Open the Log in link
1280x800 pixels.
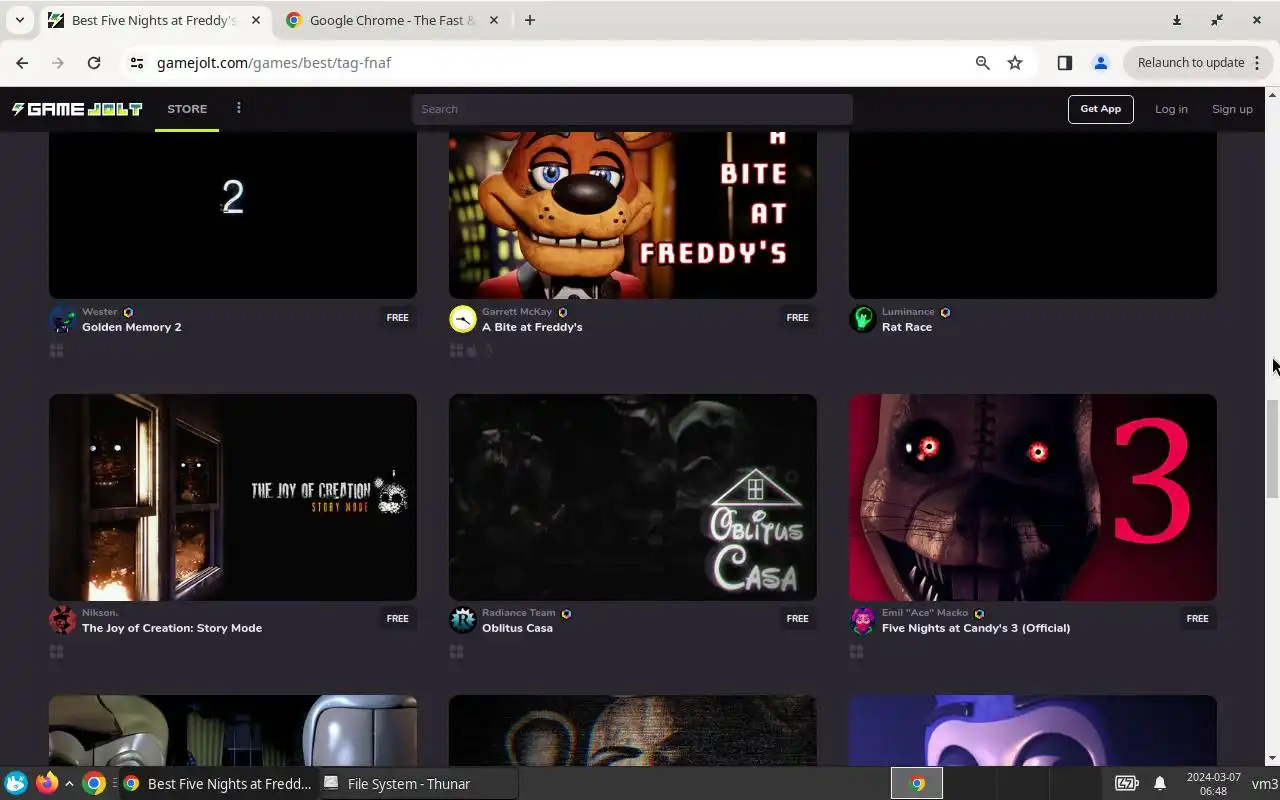1171,109
